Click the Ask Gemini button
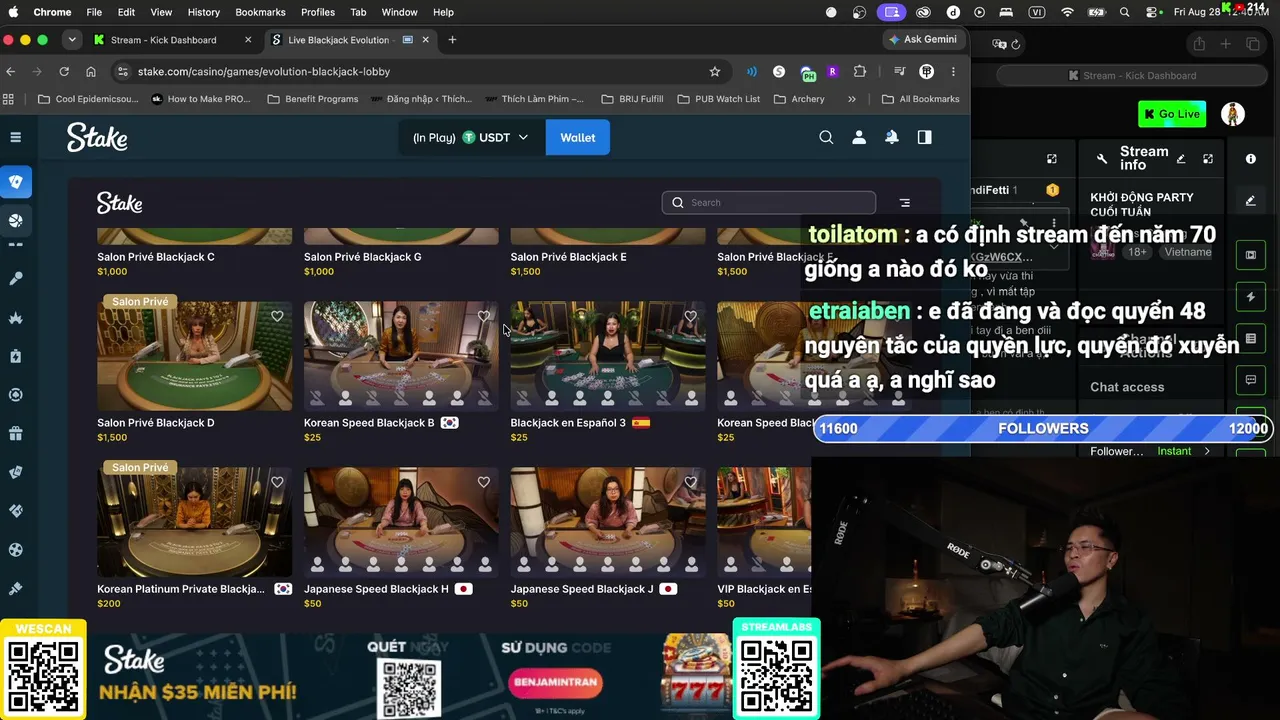1280x720 pixels. (923, 40)
